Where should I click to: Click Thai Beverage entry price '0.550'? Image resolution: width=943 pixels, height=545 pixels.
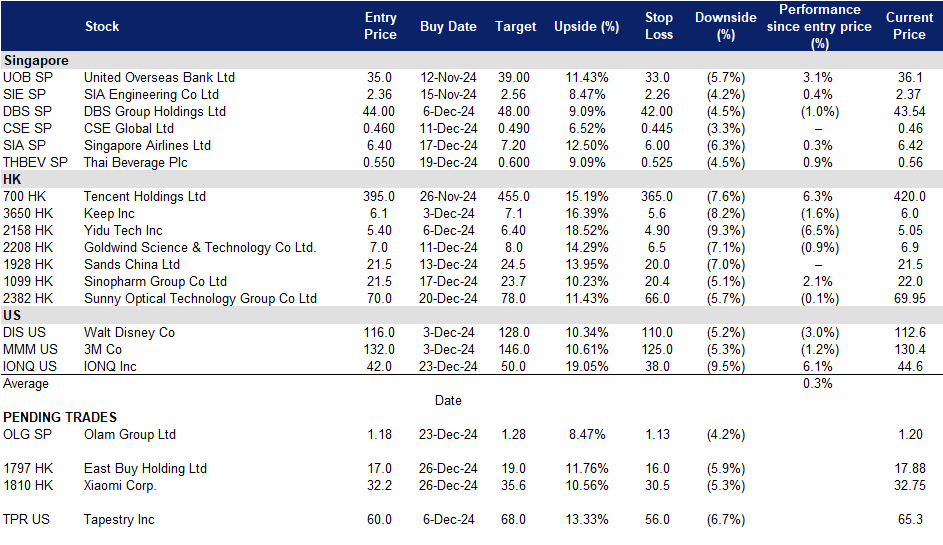[x=379, y=162]
